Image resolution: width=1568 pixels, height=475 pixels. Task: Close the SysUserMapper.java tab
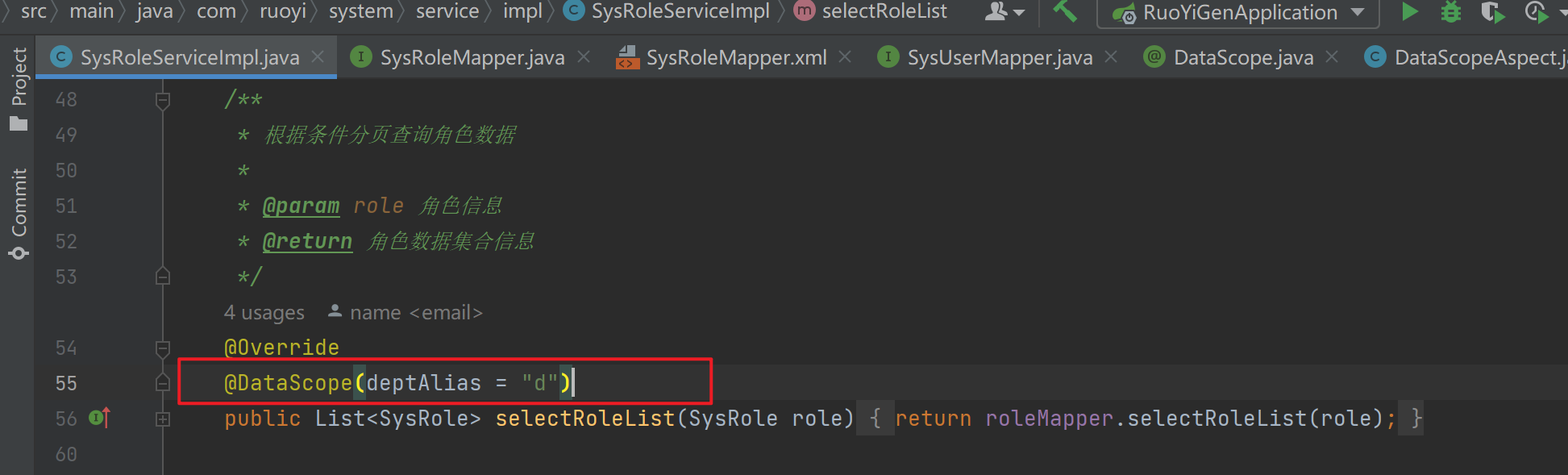[x=1111, y=57]
